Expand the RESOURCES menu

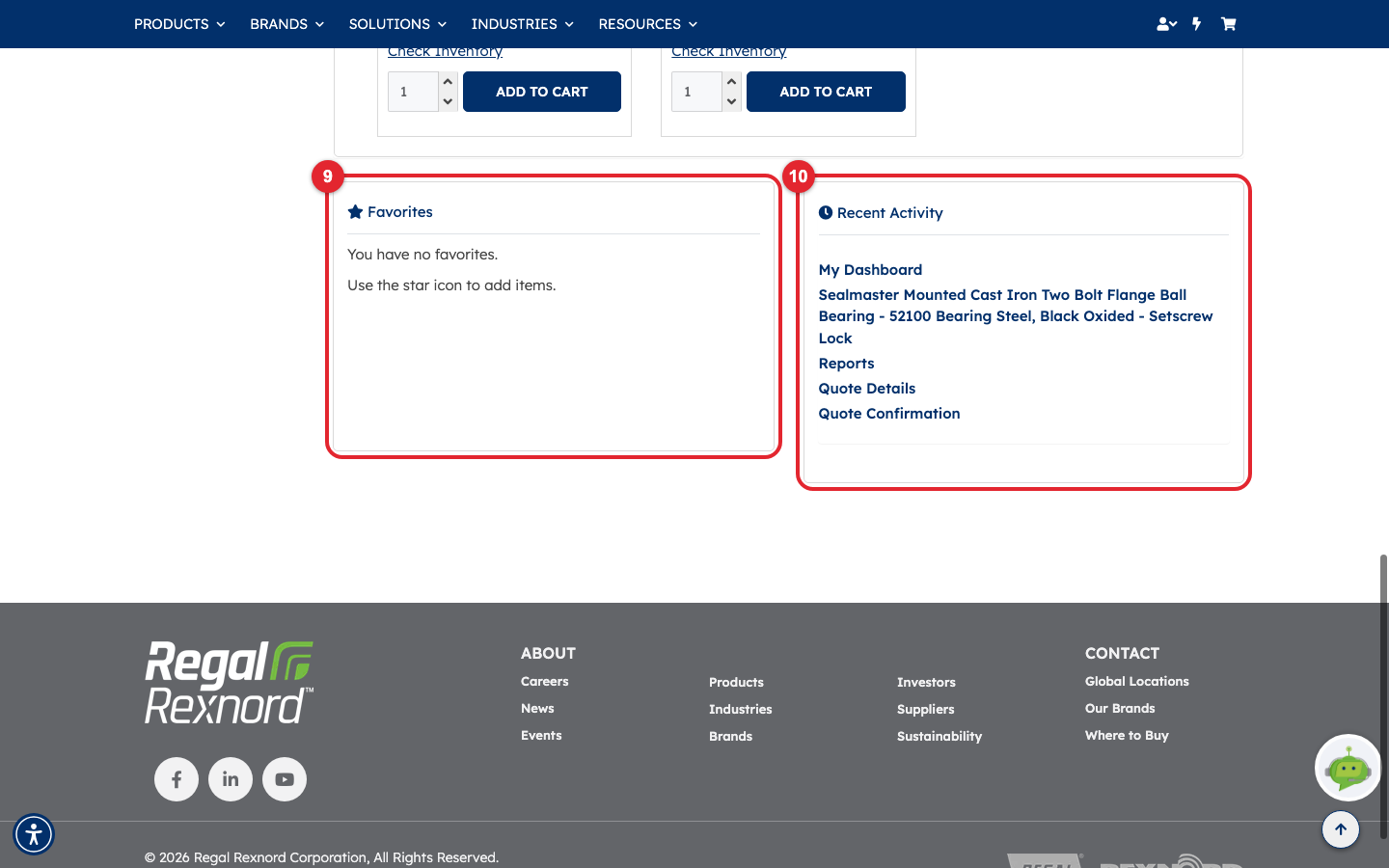(647, 24)
